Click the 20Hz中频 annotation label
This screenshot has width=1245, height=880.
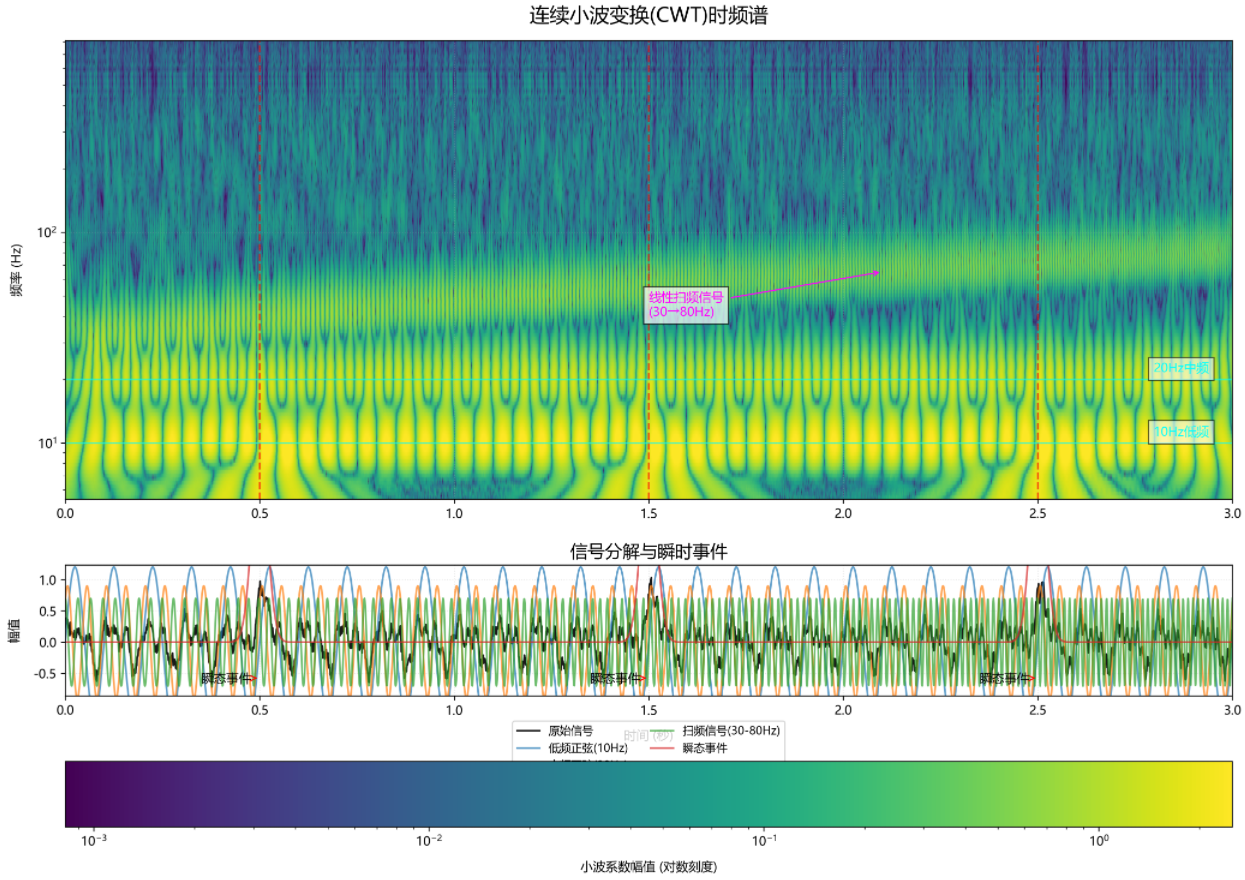[x=1181, y=368]
